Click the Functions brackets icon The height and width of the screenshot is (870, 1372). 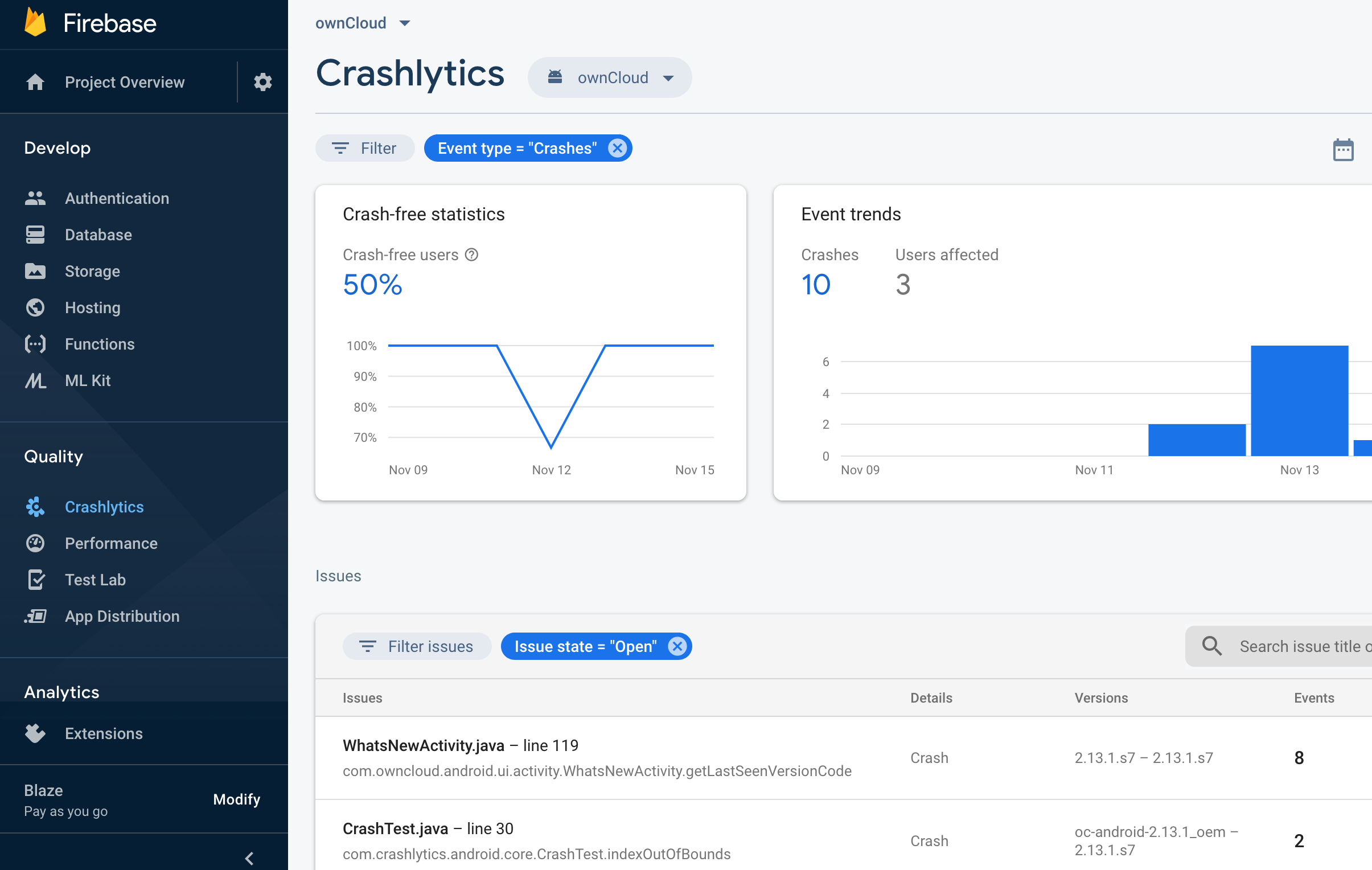pos(35,344)
